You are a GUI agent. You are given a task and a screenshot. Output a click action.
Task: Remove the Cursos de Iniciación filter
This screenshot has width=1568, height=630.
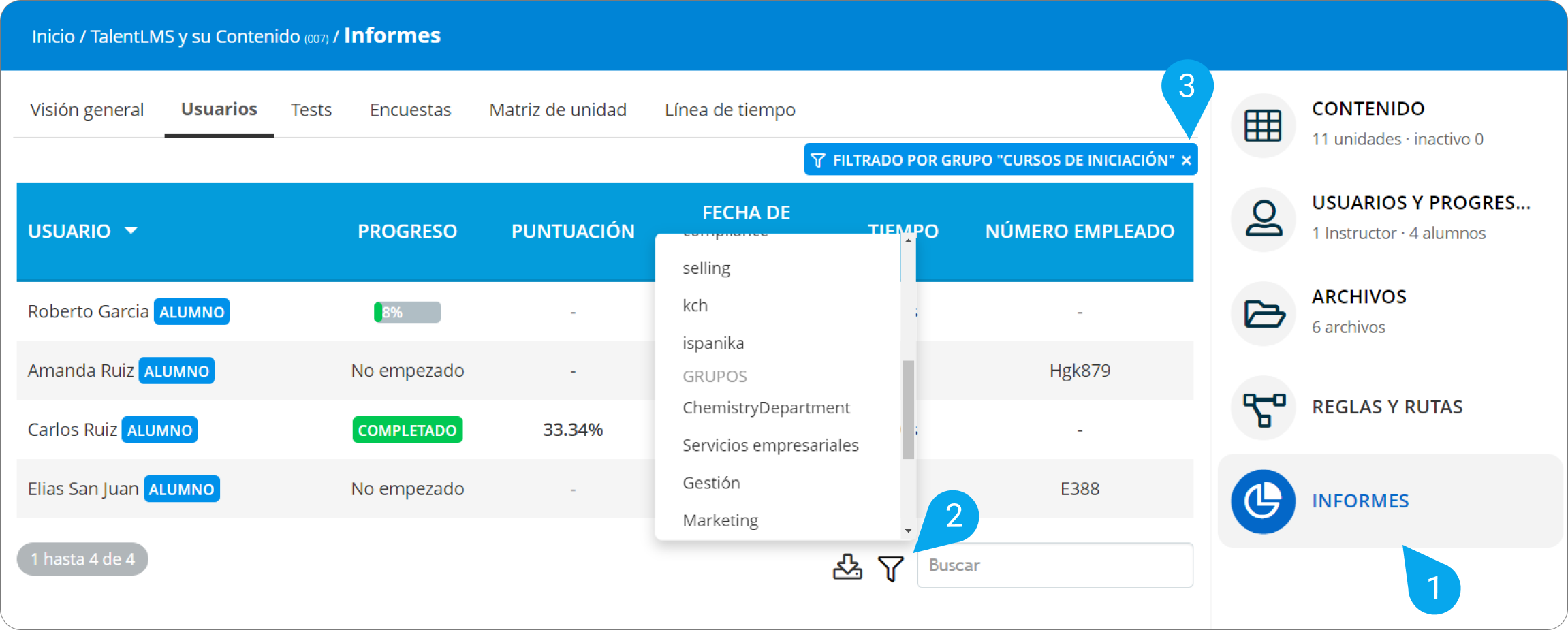[1186, 160]
